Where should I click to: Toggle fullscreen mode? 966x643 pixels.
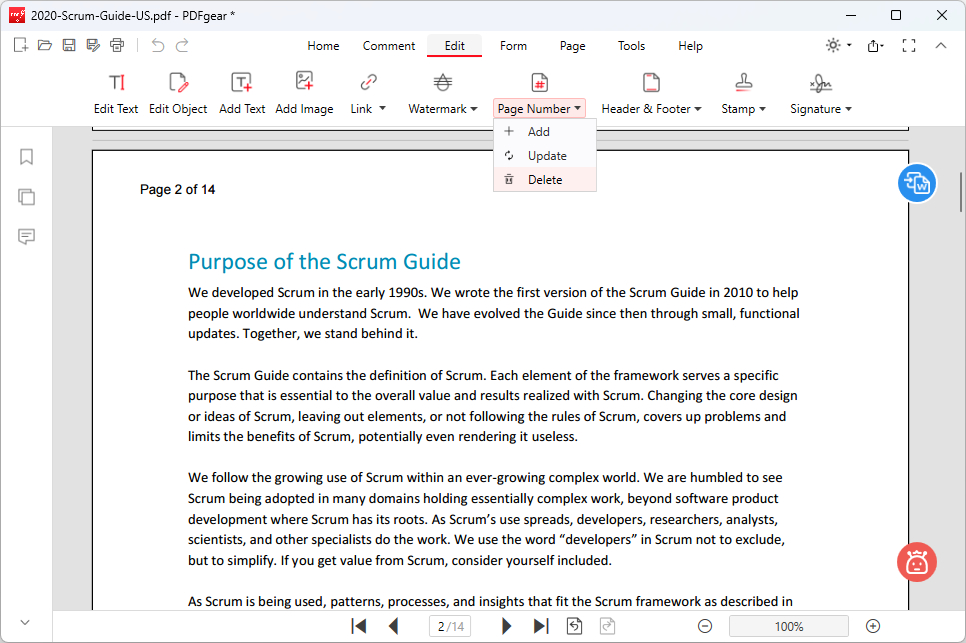pyautogui.click(x=909, y=45)
